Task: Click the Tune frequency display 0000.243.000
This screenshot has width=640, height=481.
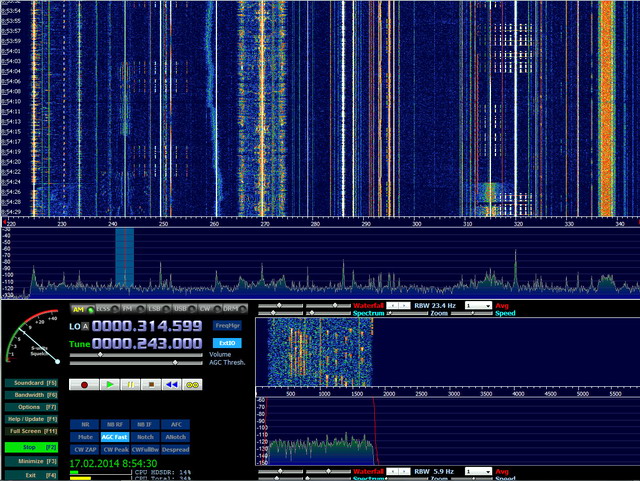Action: [x=147, y=343]
